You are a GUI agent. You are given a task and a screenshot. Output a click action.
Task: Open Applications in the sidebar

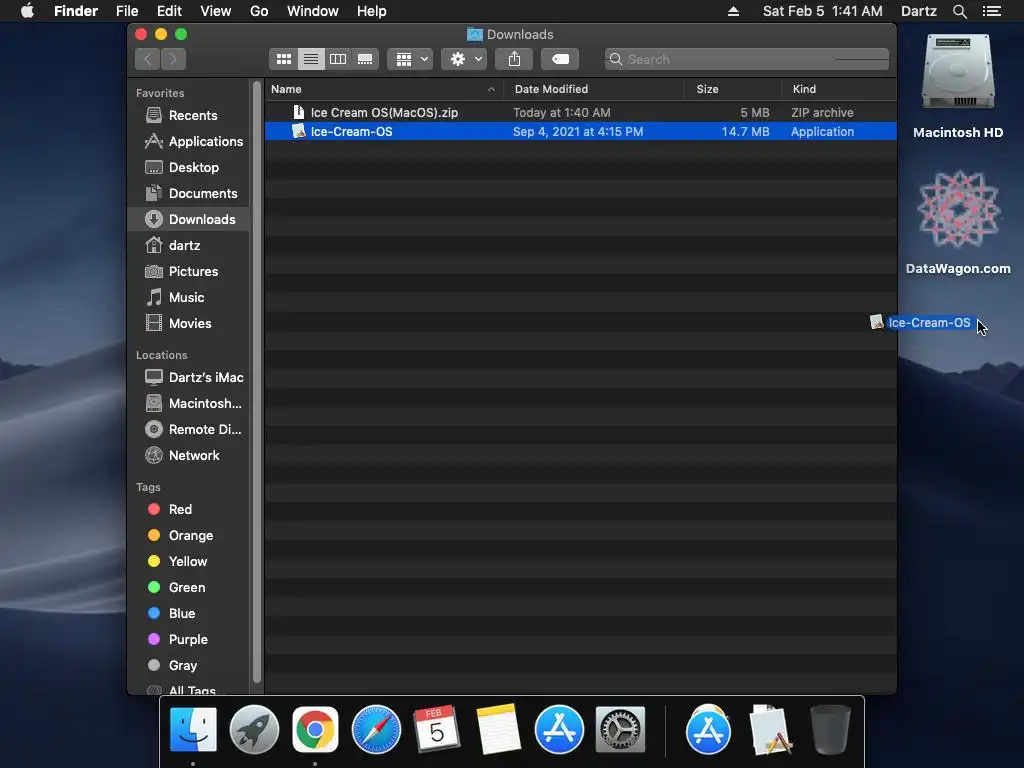[x=189, y=142]
